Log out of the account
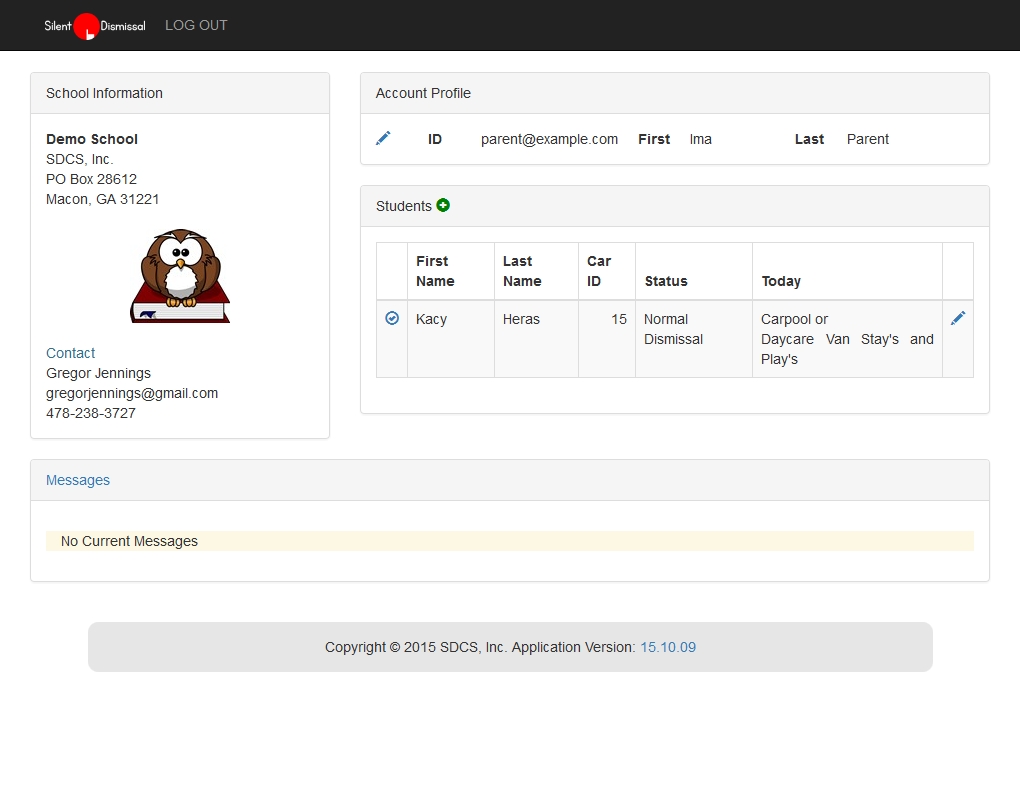1035x785 pixels. [196, 25]
